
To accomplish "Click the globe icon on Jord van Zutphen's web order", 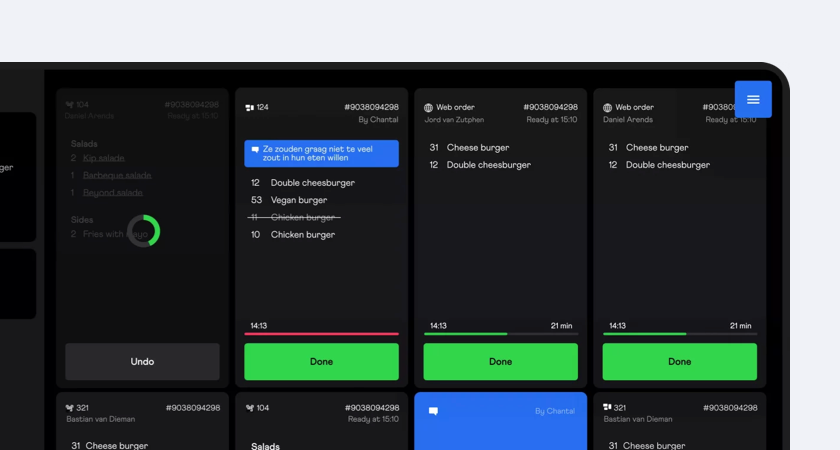I will click(428, 108).
